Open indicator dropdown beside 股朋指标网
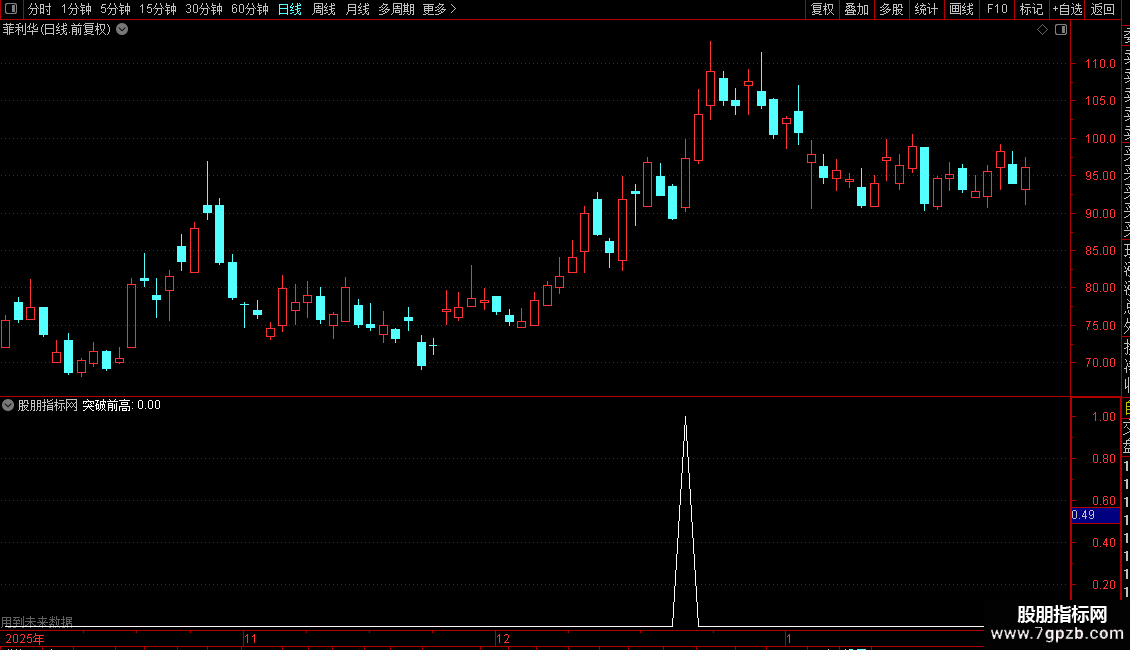Viewport: 1130px width, 650px height. [x=8, y=405]
